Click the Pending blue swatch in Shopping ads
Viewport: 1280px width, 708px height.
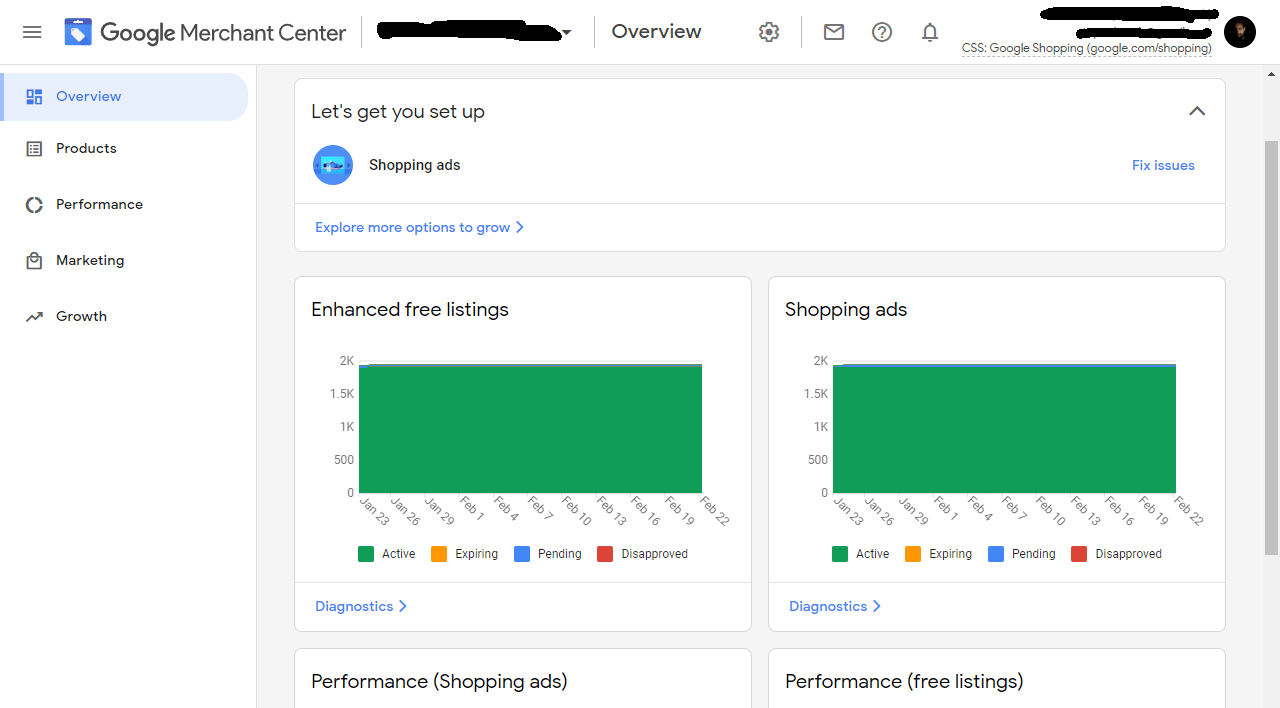coord(996,554)
